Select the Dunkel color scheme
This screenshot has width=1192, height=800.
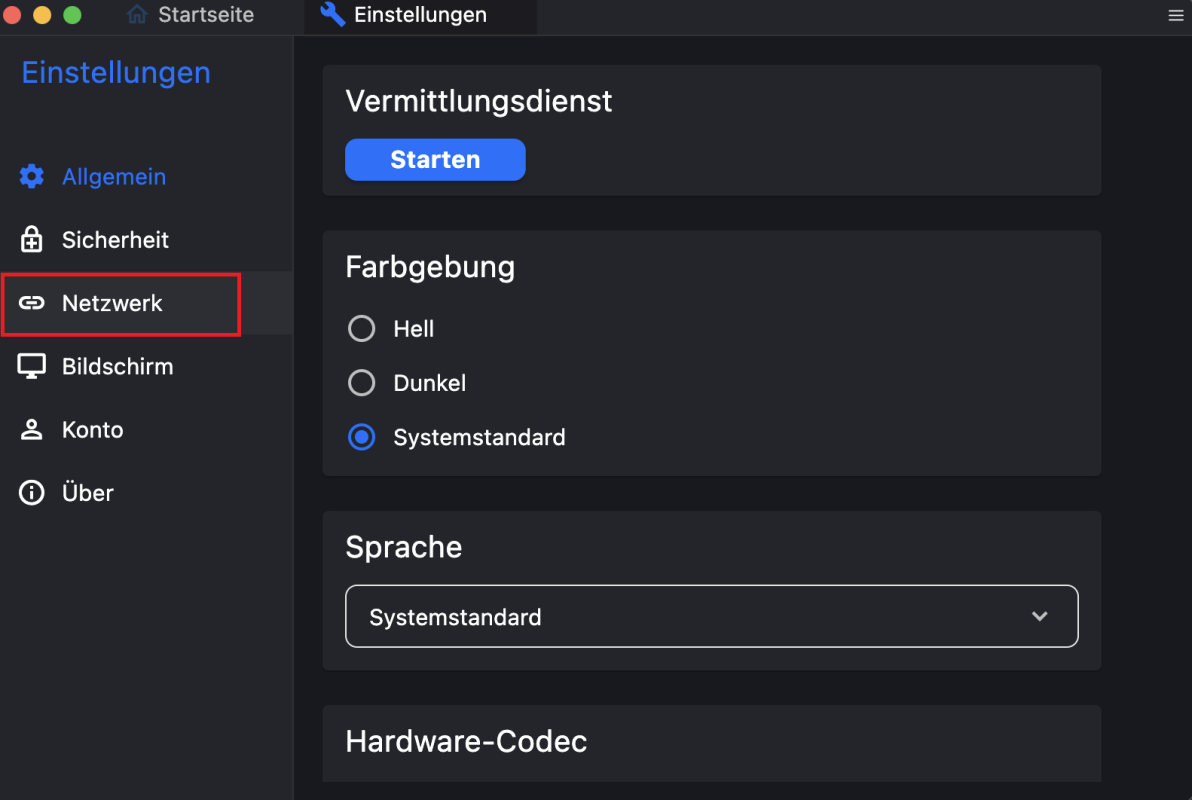pyautogui.click(x=361, y=383)
